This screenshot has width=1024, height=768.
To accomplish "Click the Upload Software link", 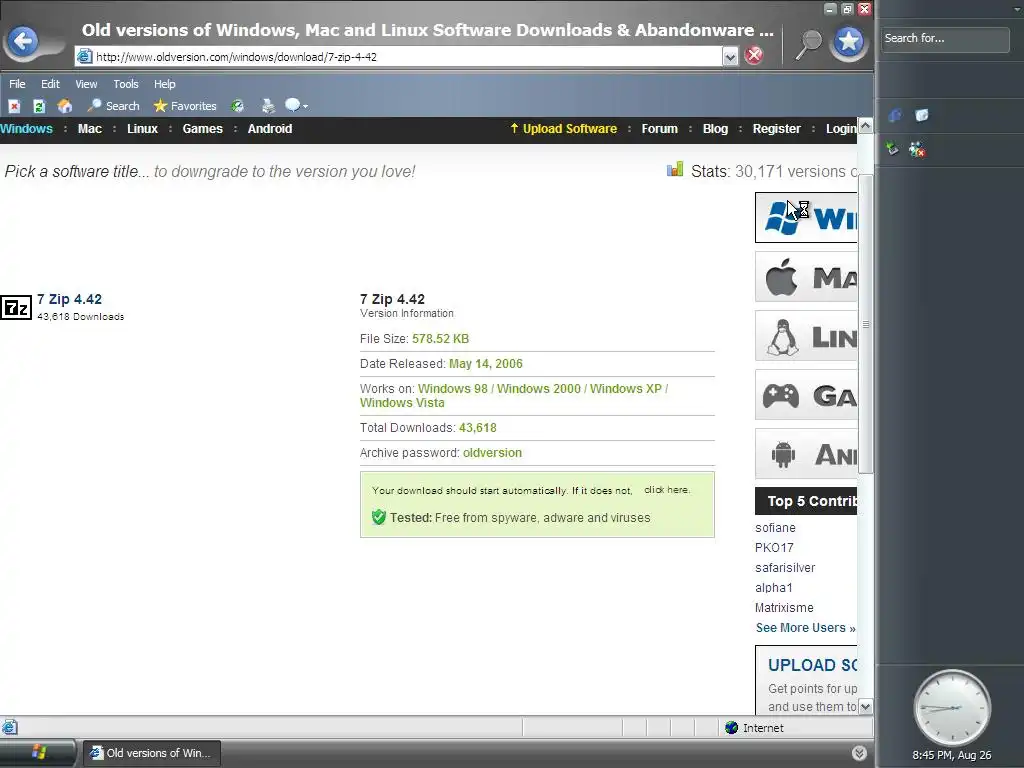I will (x=564, y=129).
